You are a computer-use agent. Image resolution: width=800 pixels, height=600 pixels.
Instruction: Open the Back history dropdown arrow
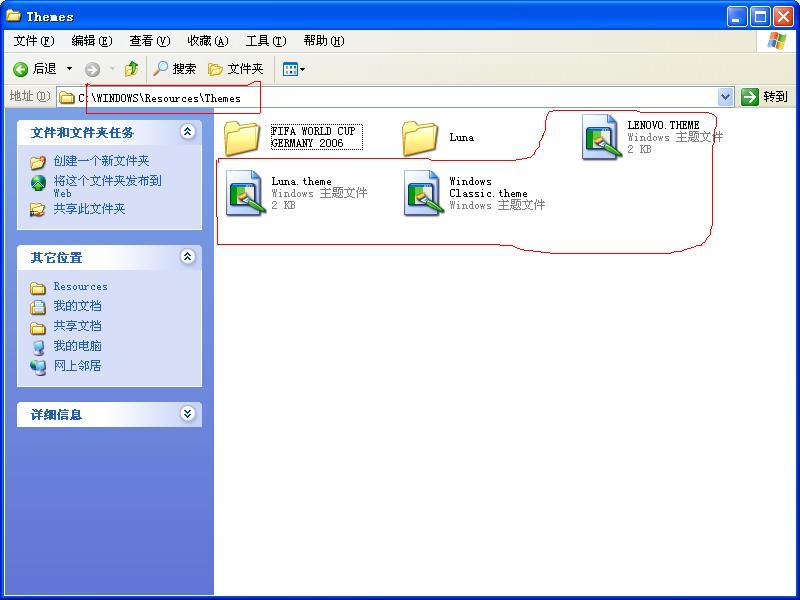tap(69, 68)
